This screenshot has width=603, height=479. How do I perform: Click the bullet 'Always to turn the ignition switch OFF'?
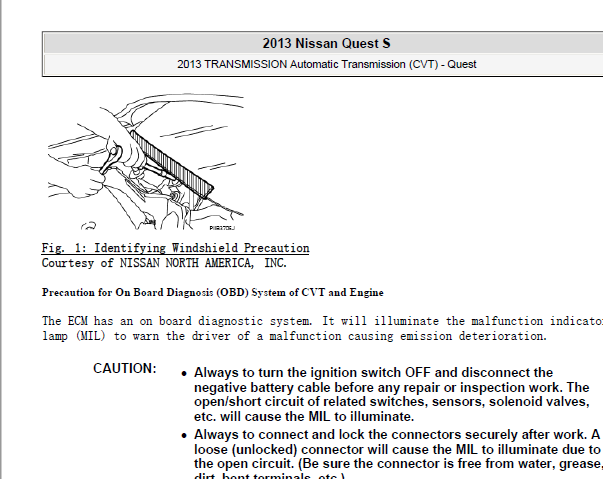(x=391, y=394)
